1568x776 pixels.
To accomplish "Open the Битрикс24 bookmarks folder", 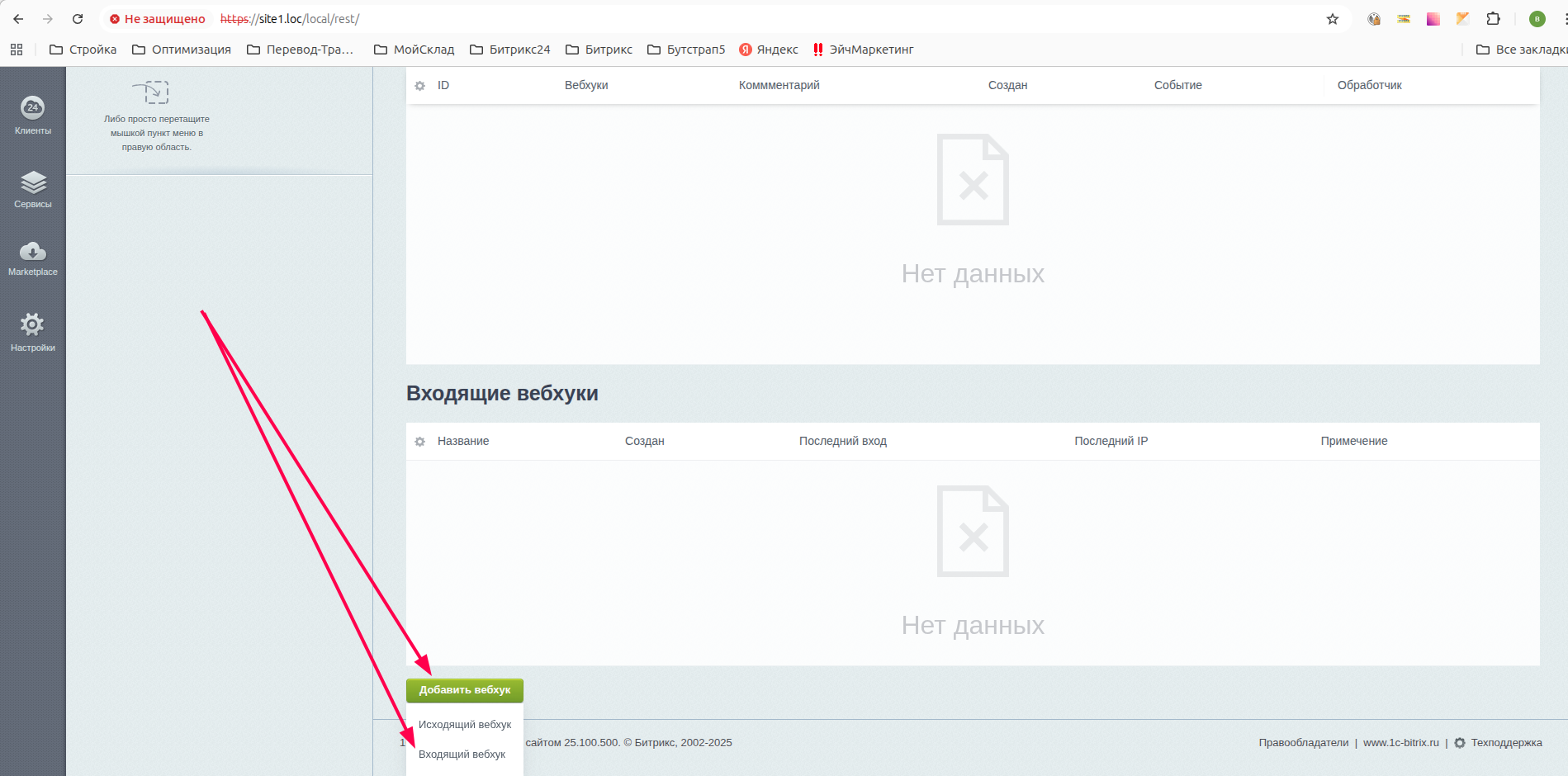I will (510, 50).
